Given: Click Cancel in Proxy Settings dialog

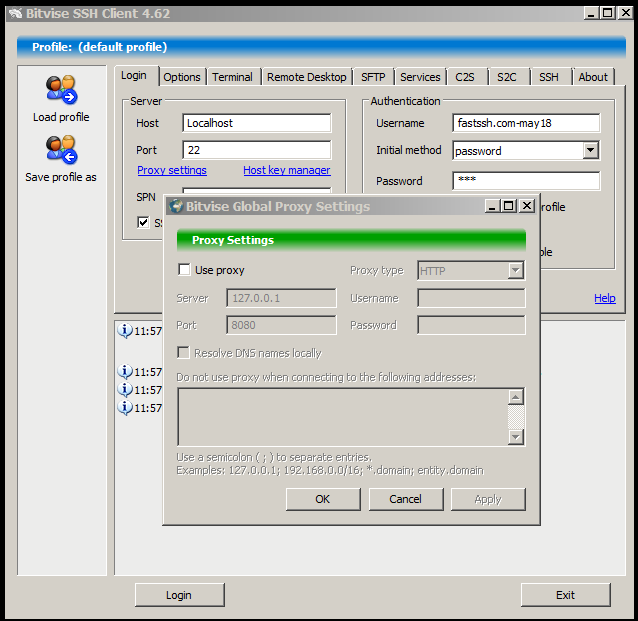Looking at the screenshot, I should click(406, 499).
